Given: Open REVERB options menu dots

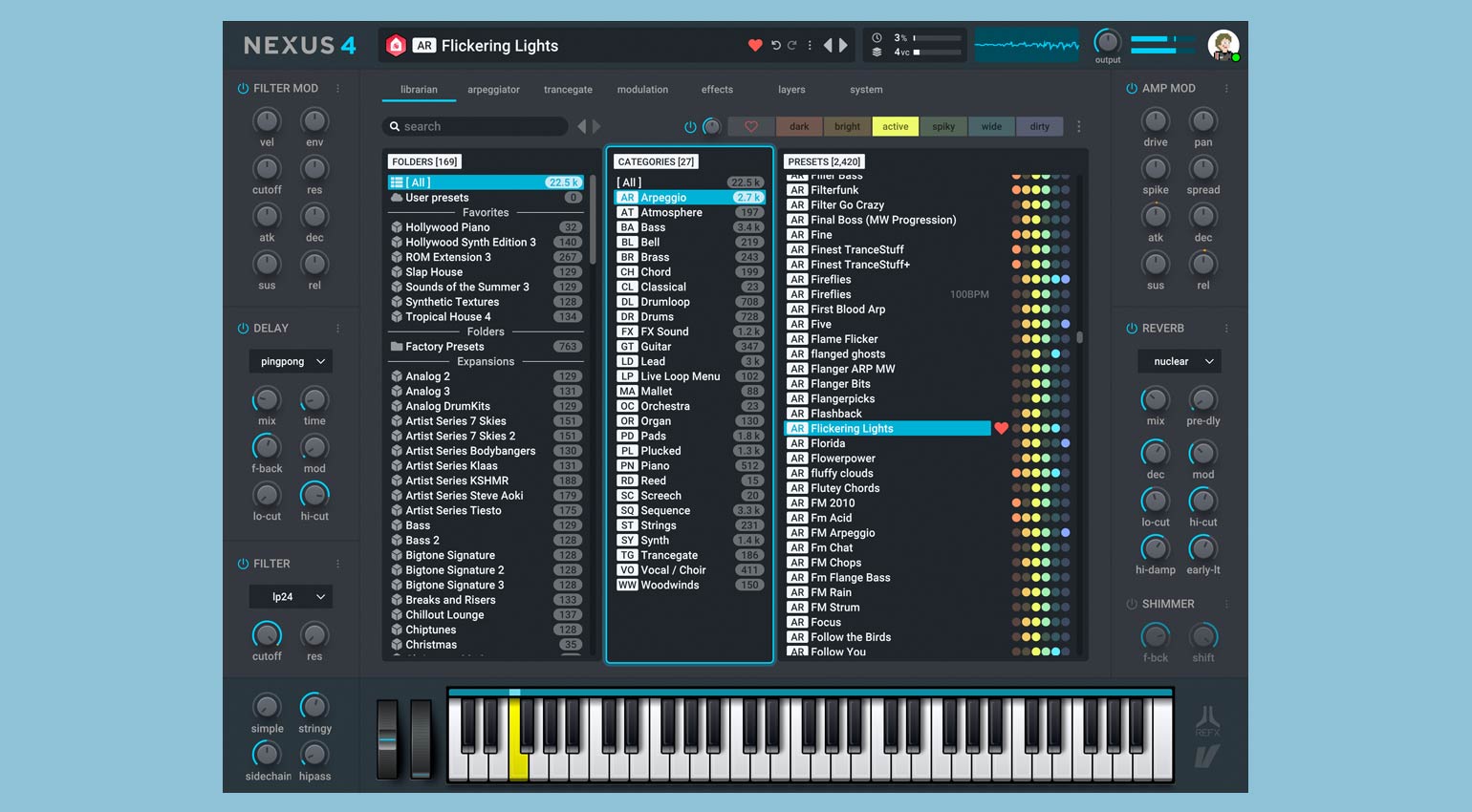Looking at the screenshot, I should click(1226, 328).
